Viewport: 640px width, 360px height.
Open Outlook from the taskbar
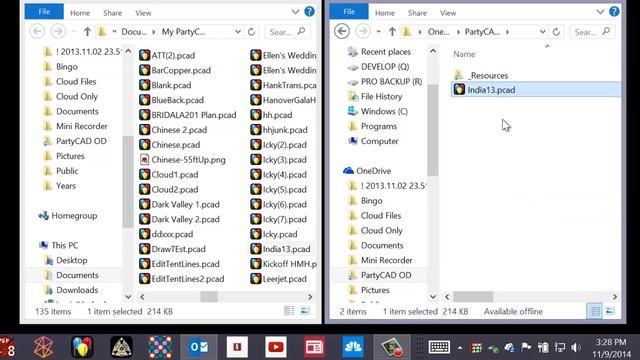(199, 347)
